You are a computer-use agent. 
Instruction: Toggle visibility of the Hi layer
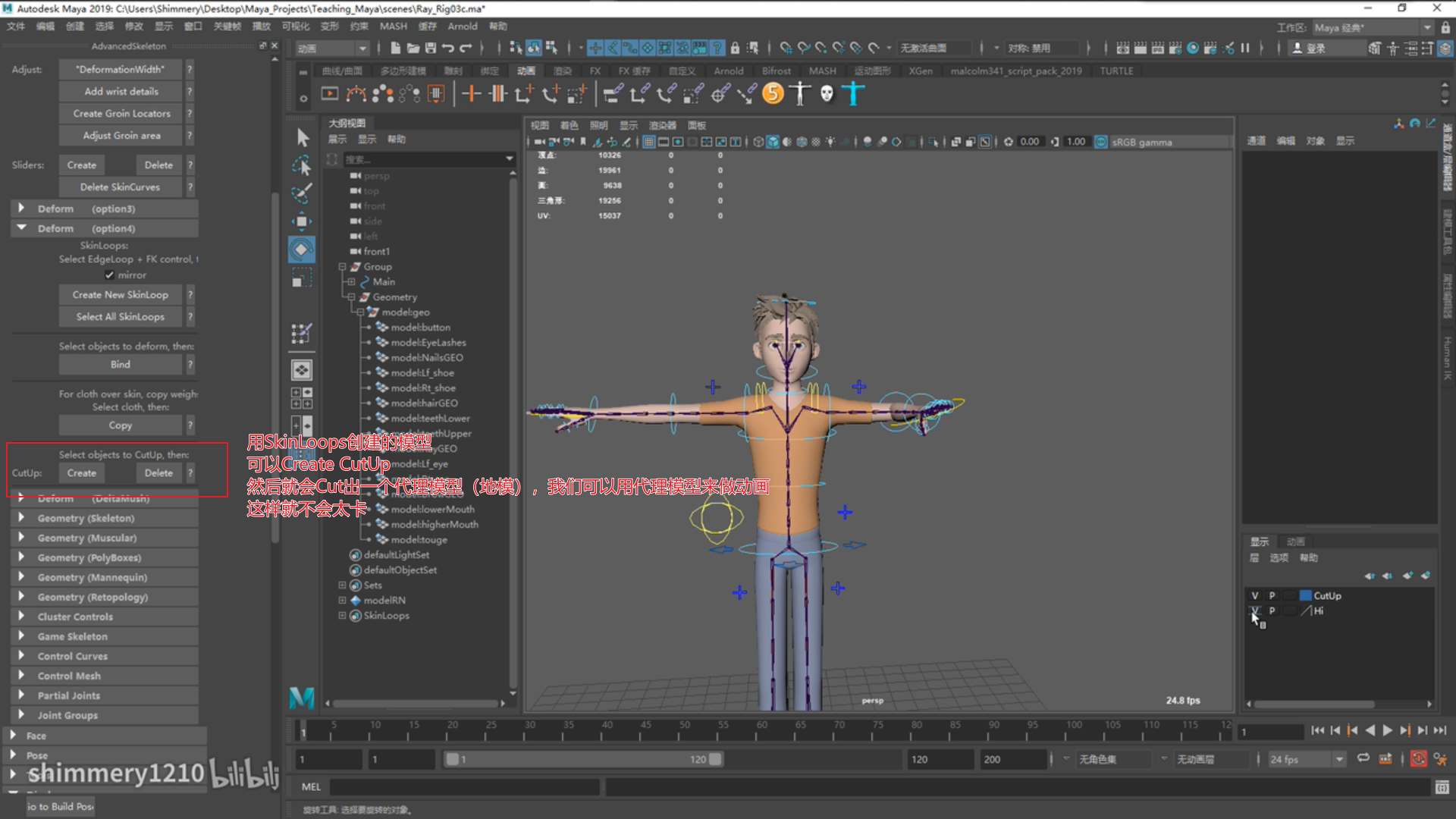click(x=1254, y=610)
